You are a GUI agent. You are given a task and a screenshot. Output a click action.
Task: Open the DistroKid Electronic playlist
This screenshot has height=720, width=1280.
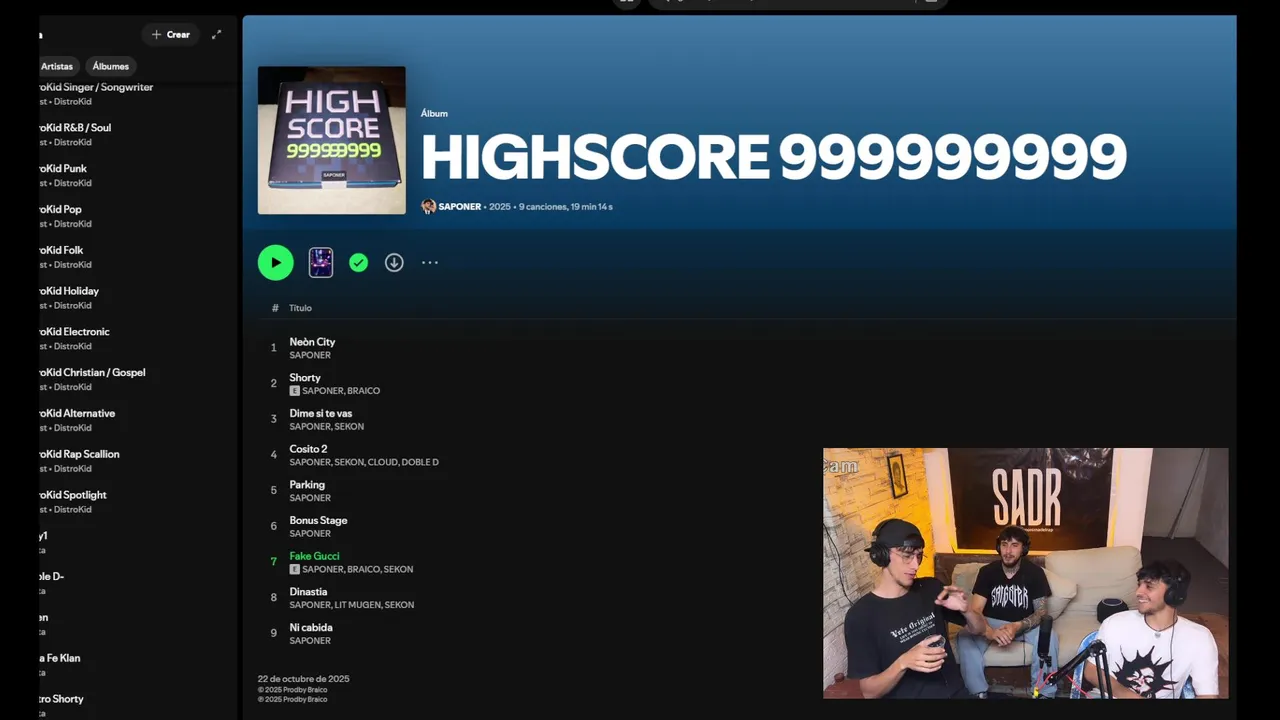138,339
